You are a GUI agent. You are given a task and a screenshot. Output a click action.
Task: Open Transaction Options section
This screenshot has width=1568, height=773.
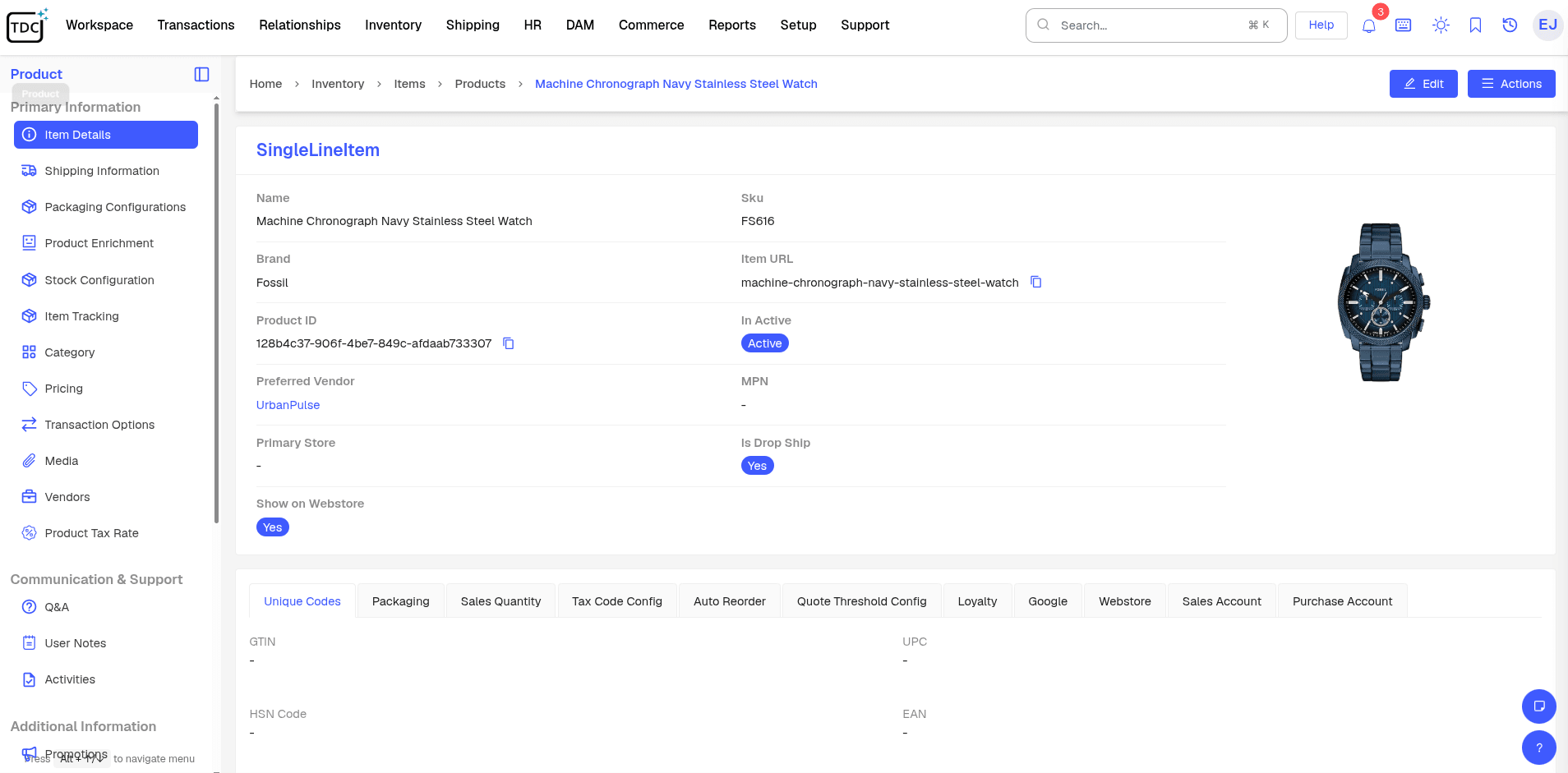click(x=106, y=425)
